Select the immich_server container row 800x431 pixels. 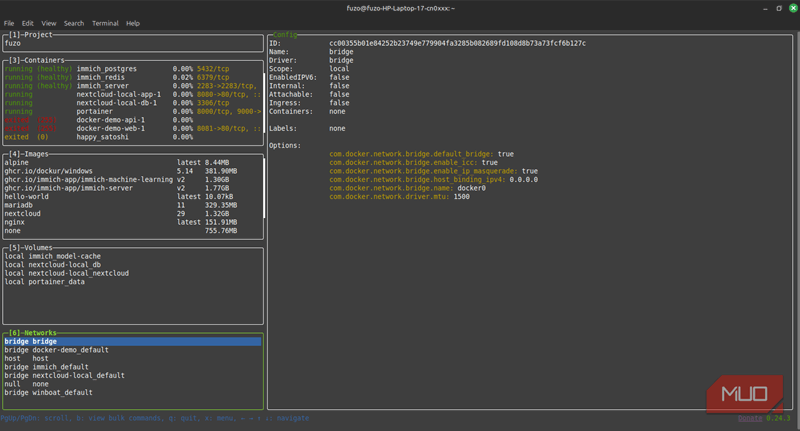click(133, 86)
